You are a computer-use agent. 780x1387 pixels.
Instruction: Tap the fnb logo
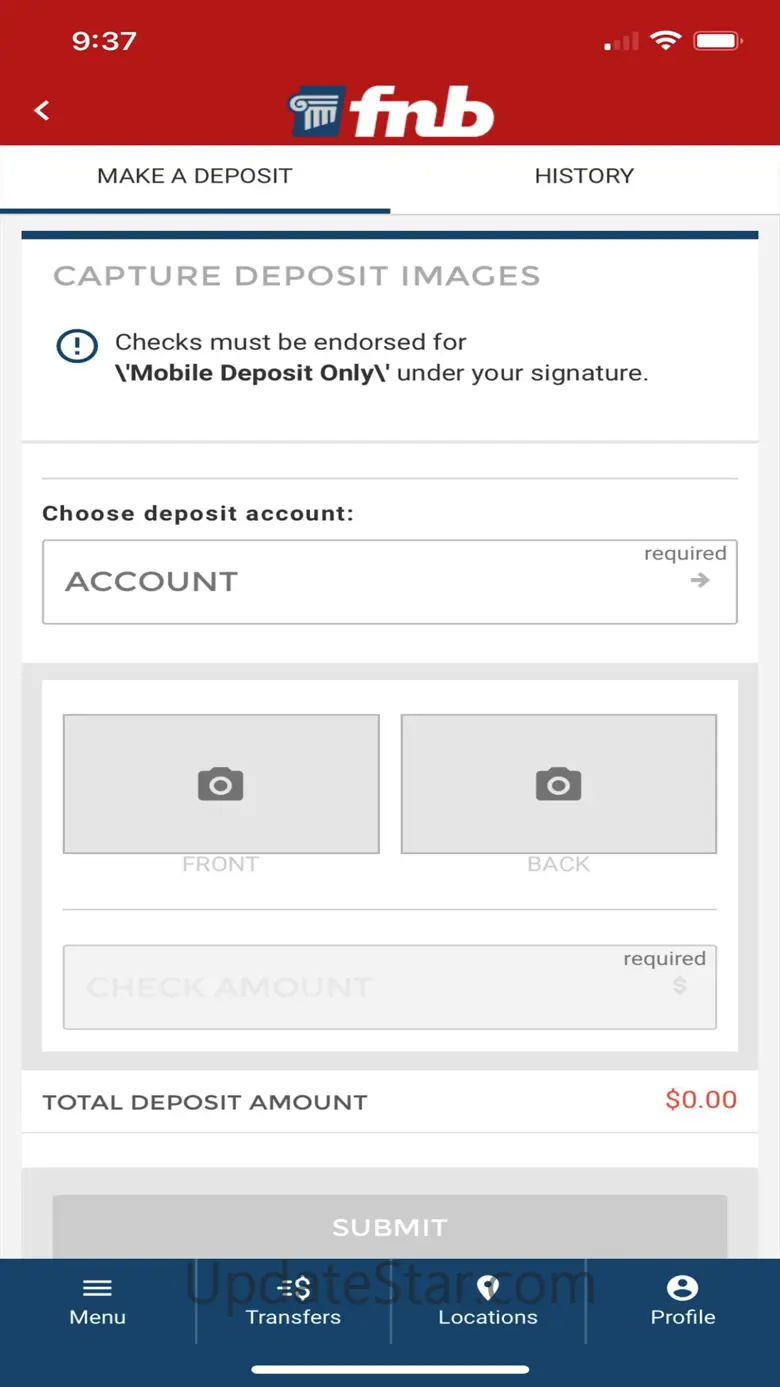click(x=391, y=111)
